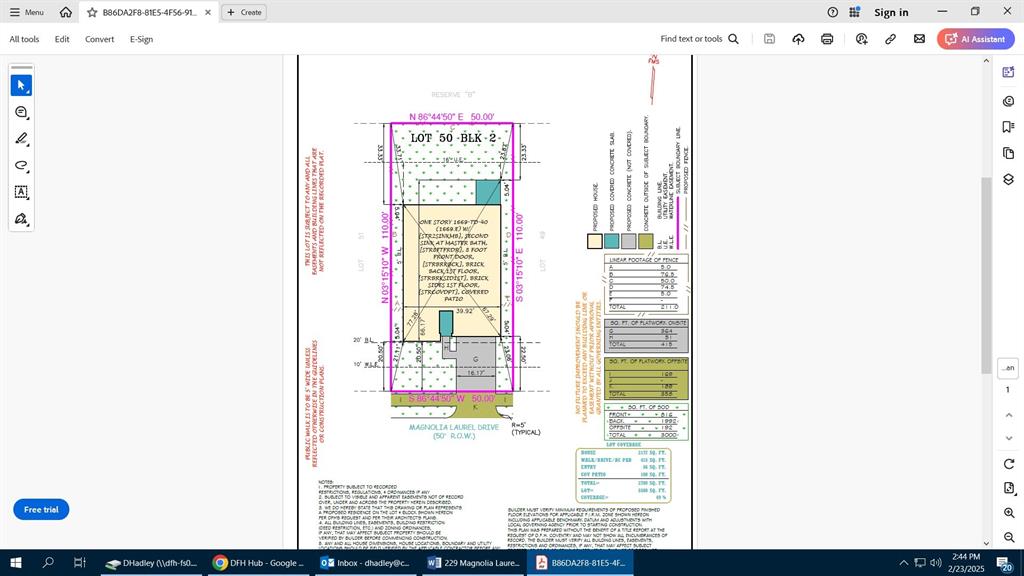Open Windows taskbar search
1024x576 pixels.
pyautogui.click(x=48, y=562)
